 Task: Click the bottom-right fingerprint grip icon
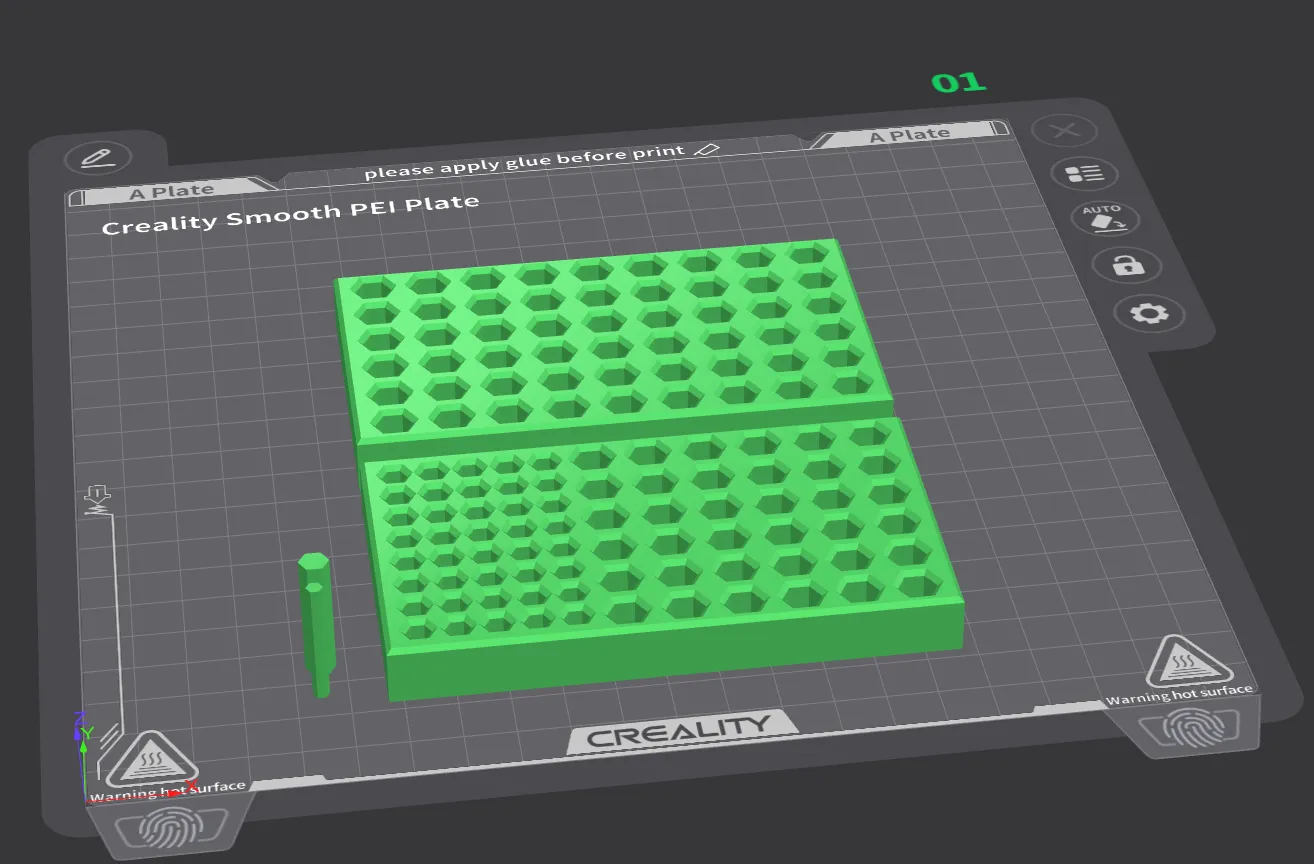[x=1195, y=726]
